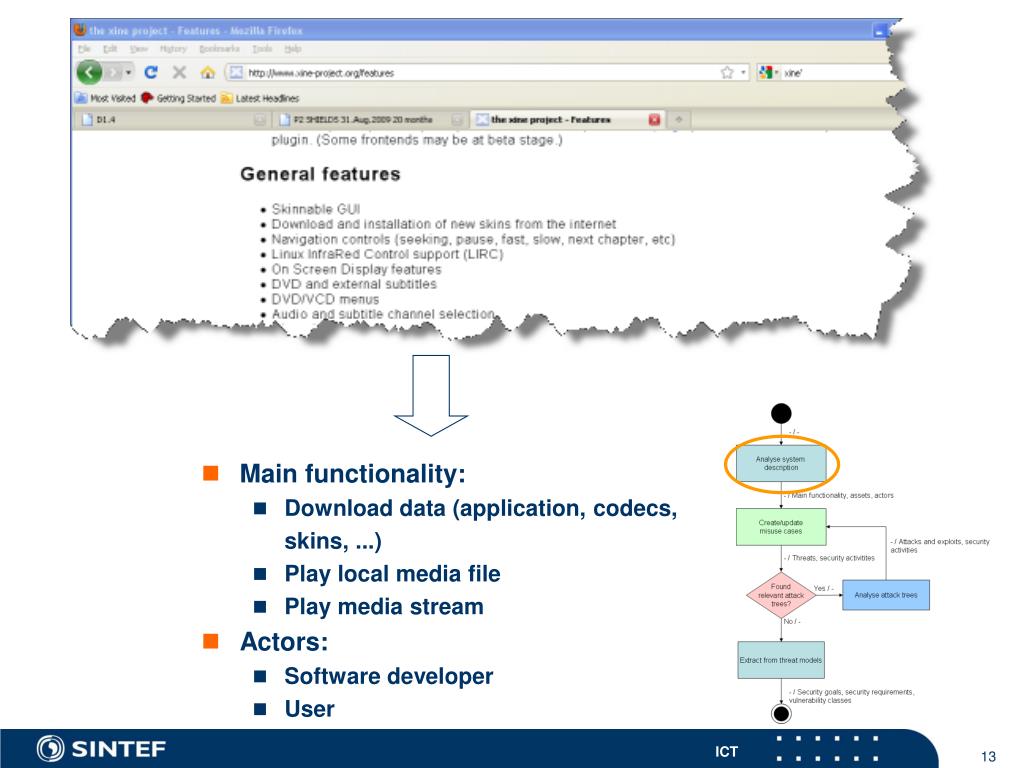This screenshot has width=1024, height=768.
Task: Open the Tools menu
Action: click(x=262, y=49)
